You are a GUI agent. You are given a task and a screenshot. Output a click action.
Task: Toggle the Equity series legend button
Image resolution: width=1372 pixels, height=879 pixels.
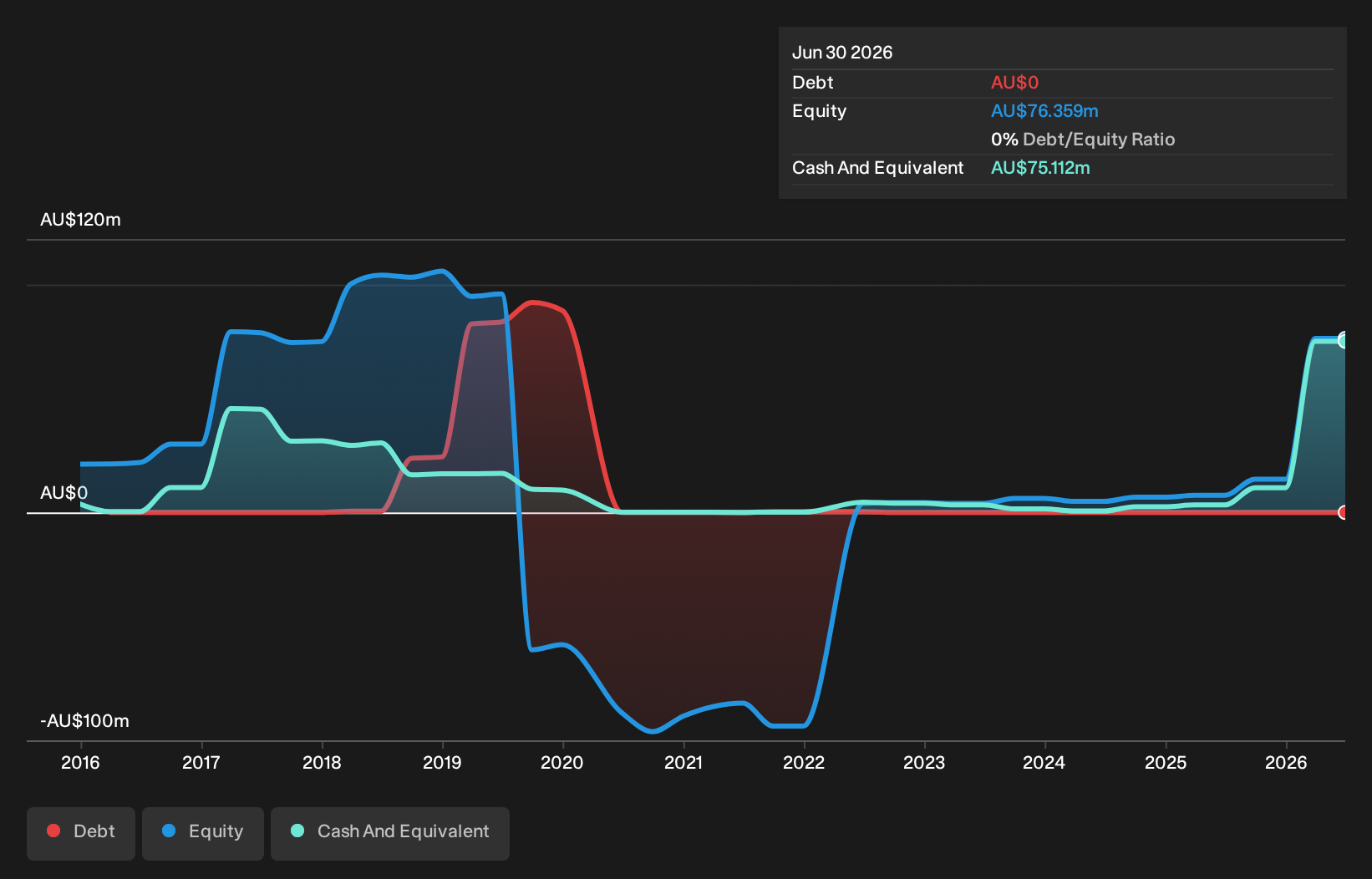pos(203,833)
